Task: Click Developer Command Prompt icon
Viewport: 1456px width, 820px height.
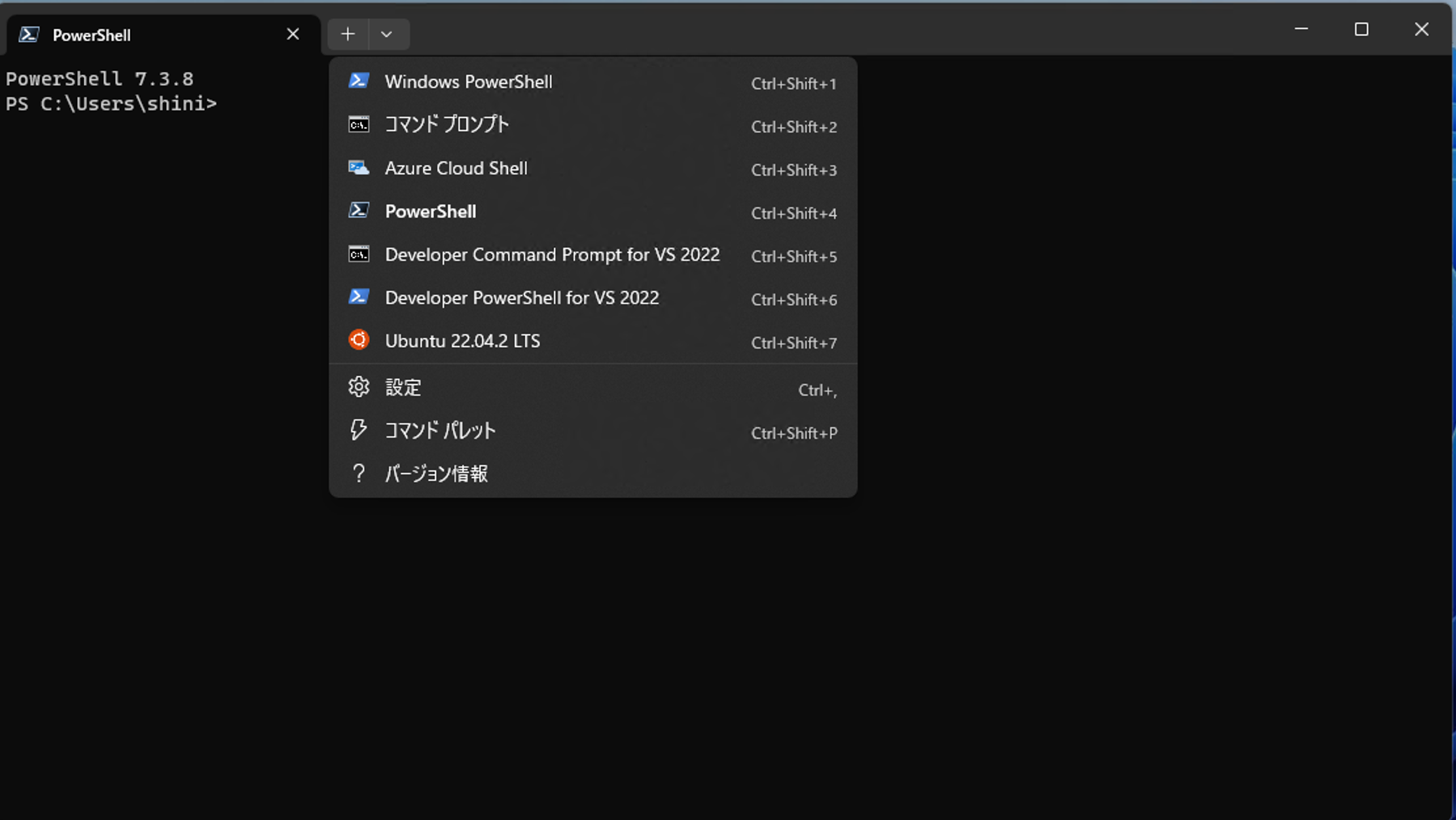Action: coord(359,254)
